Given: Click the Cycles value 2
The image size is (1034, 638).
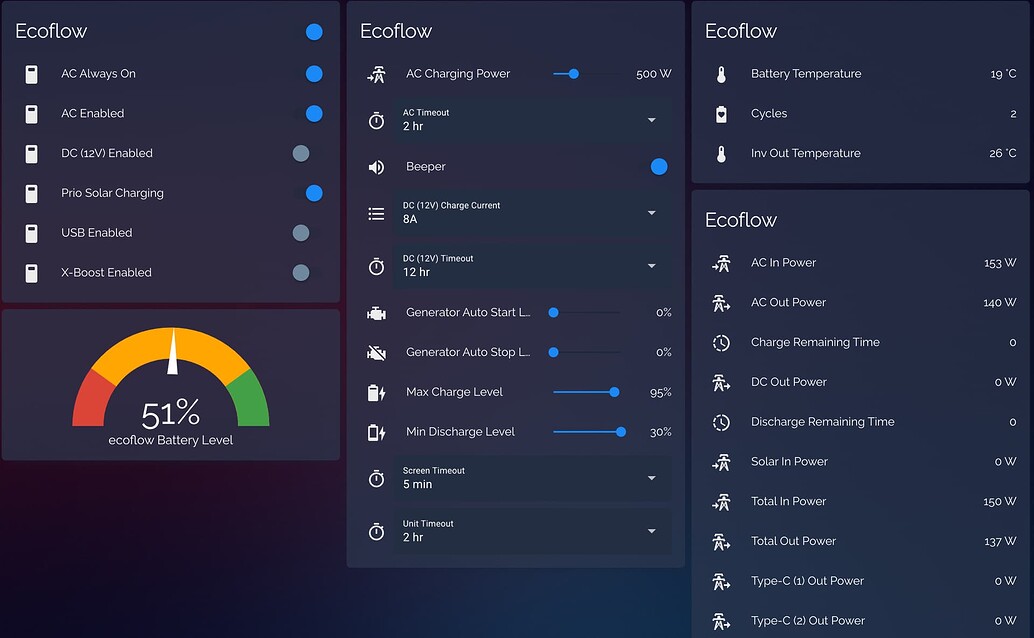Looking at the screenshot, I should pos(1013,113).
